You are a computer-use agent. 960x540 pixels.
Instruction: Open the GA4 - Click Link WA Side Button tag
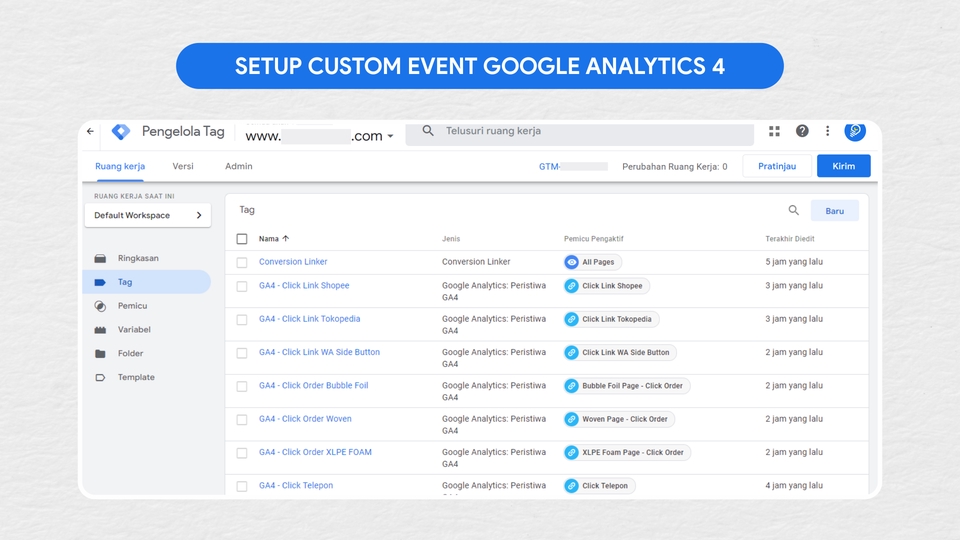click(x=320, y=353)
